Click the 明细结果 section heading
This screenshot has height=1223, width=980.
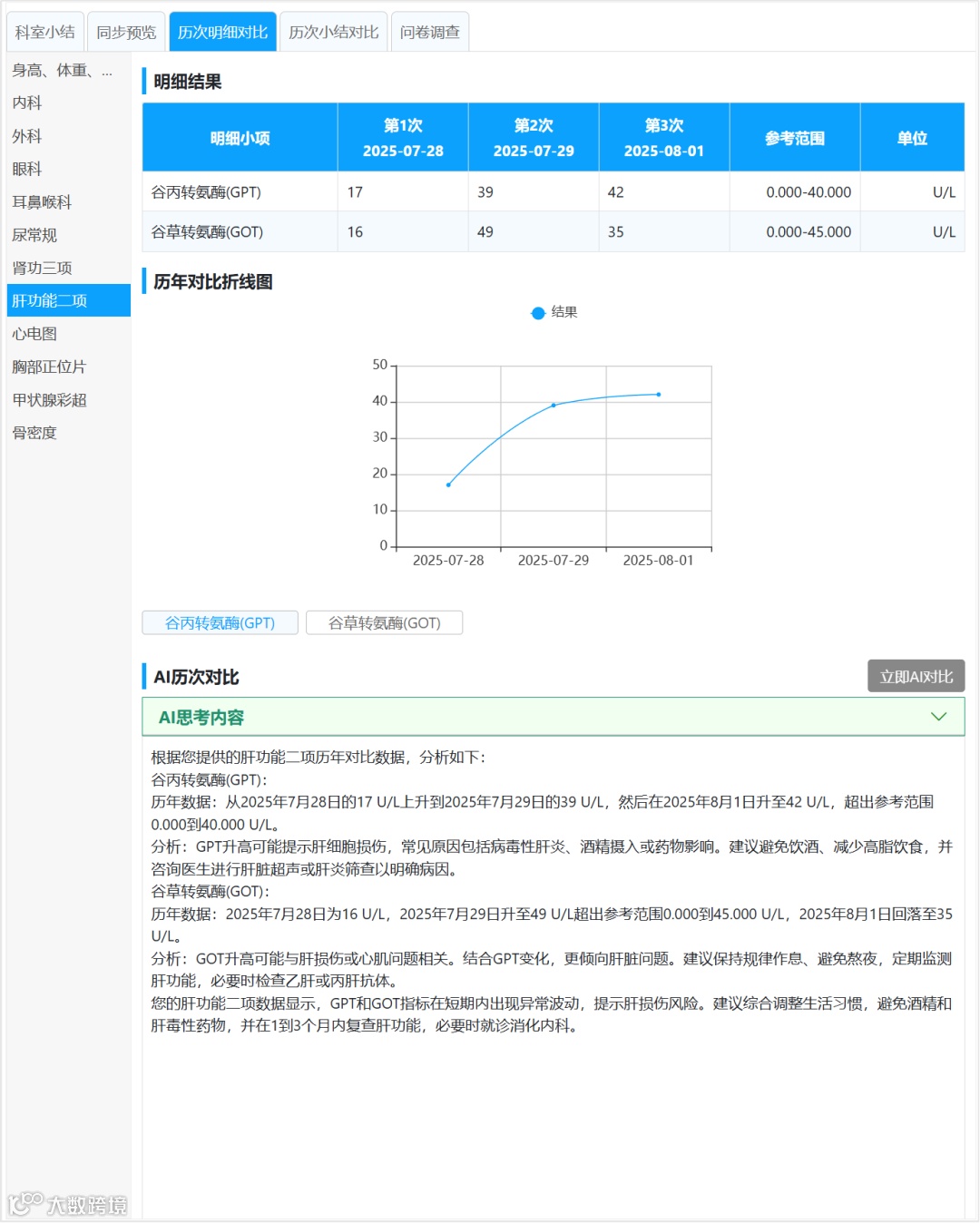pyautogui.click(x=188, y=82)
